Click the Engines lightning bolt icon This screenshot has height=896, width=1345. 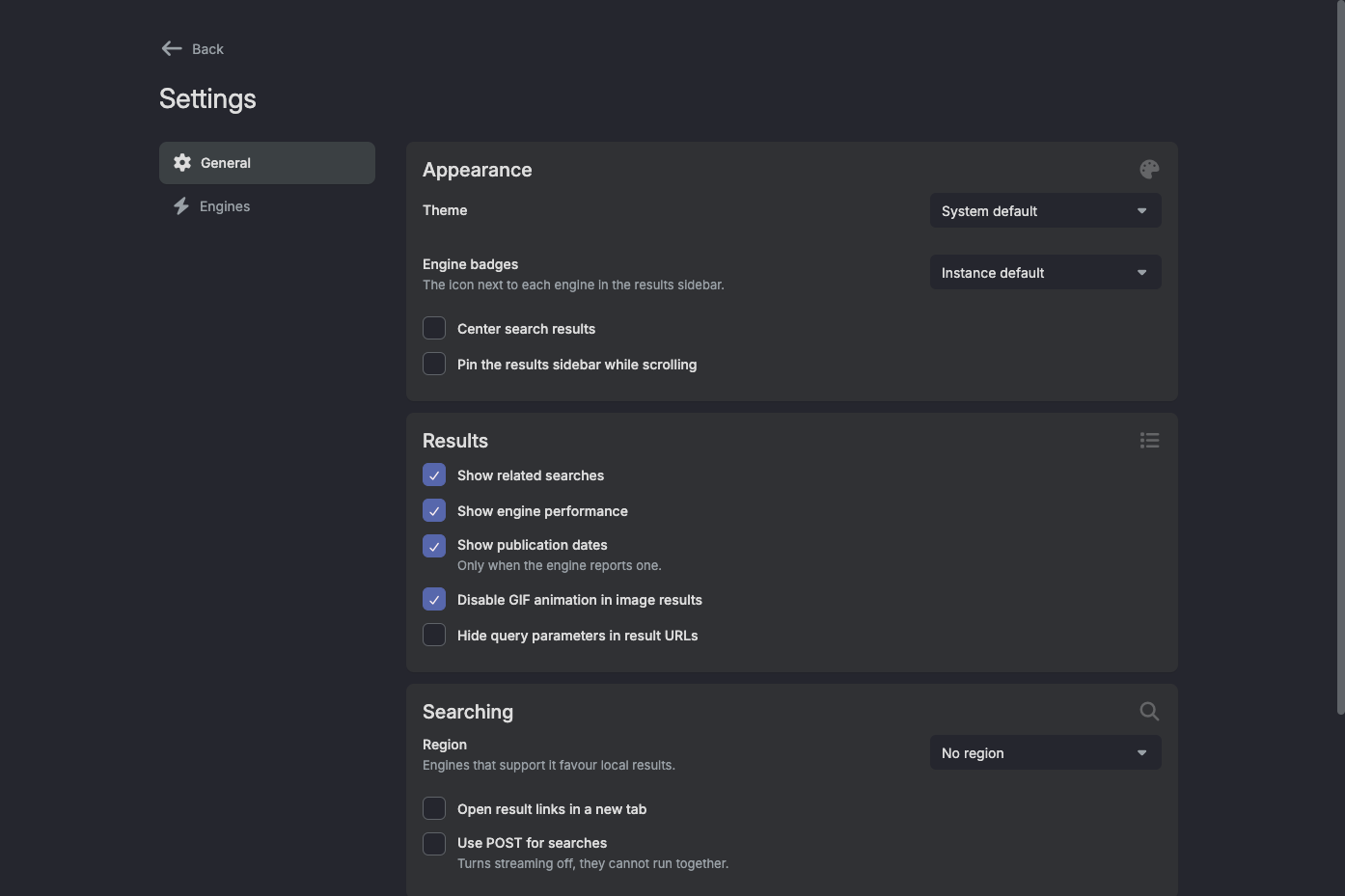click(x=181, y=206)
